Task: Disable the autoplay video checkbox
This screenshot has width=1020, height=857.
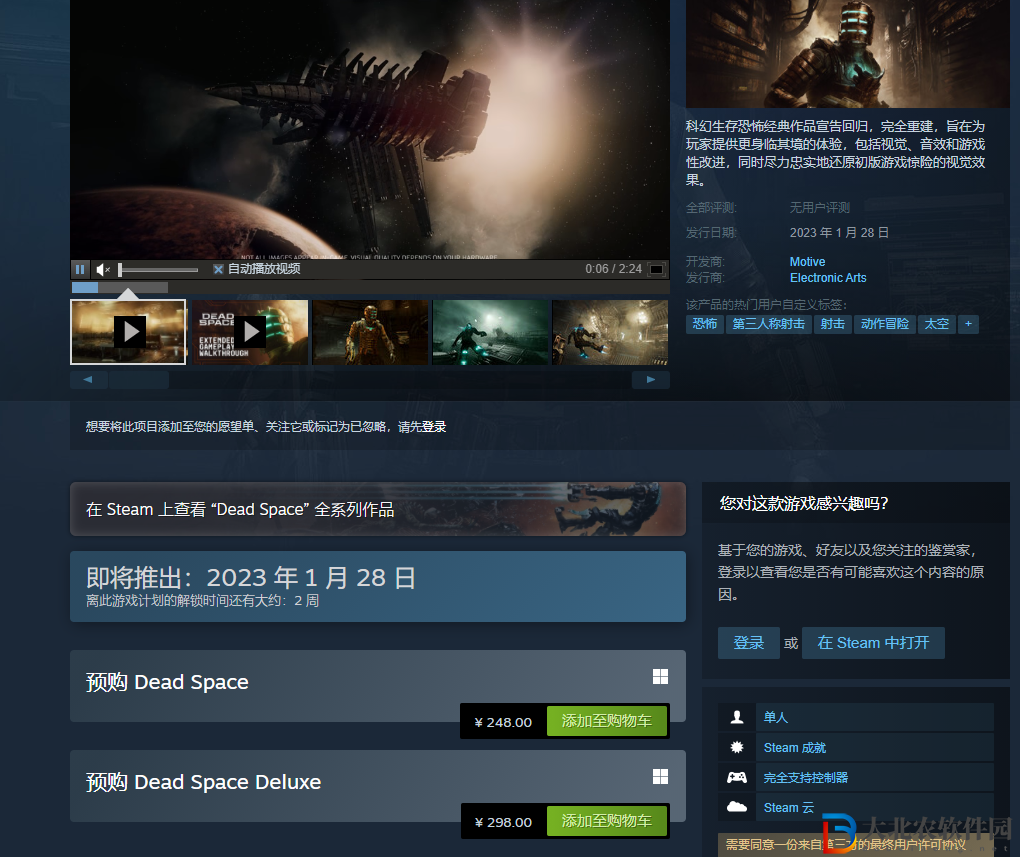Action: 219,269
